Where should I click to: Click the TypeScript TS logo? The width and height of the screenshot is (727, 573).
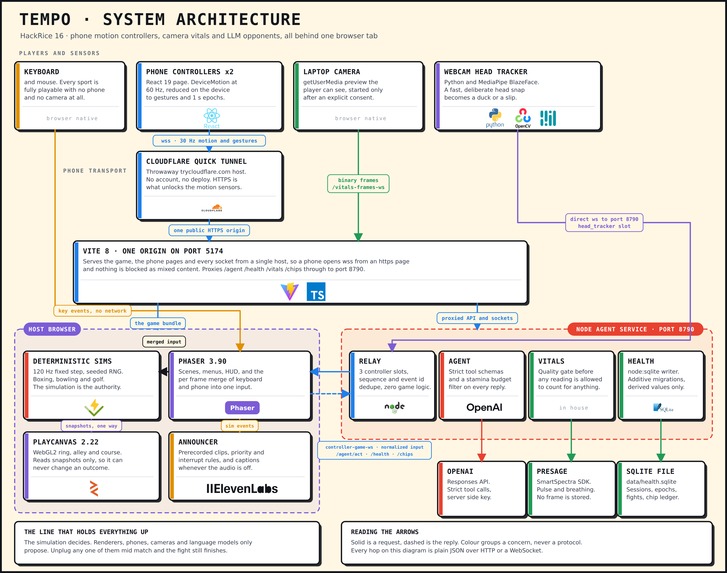click(x=316, y=292)
